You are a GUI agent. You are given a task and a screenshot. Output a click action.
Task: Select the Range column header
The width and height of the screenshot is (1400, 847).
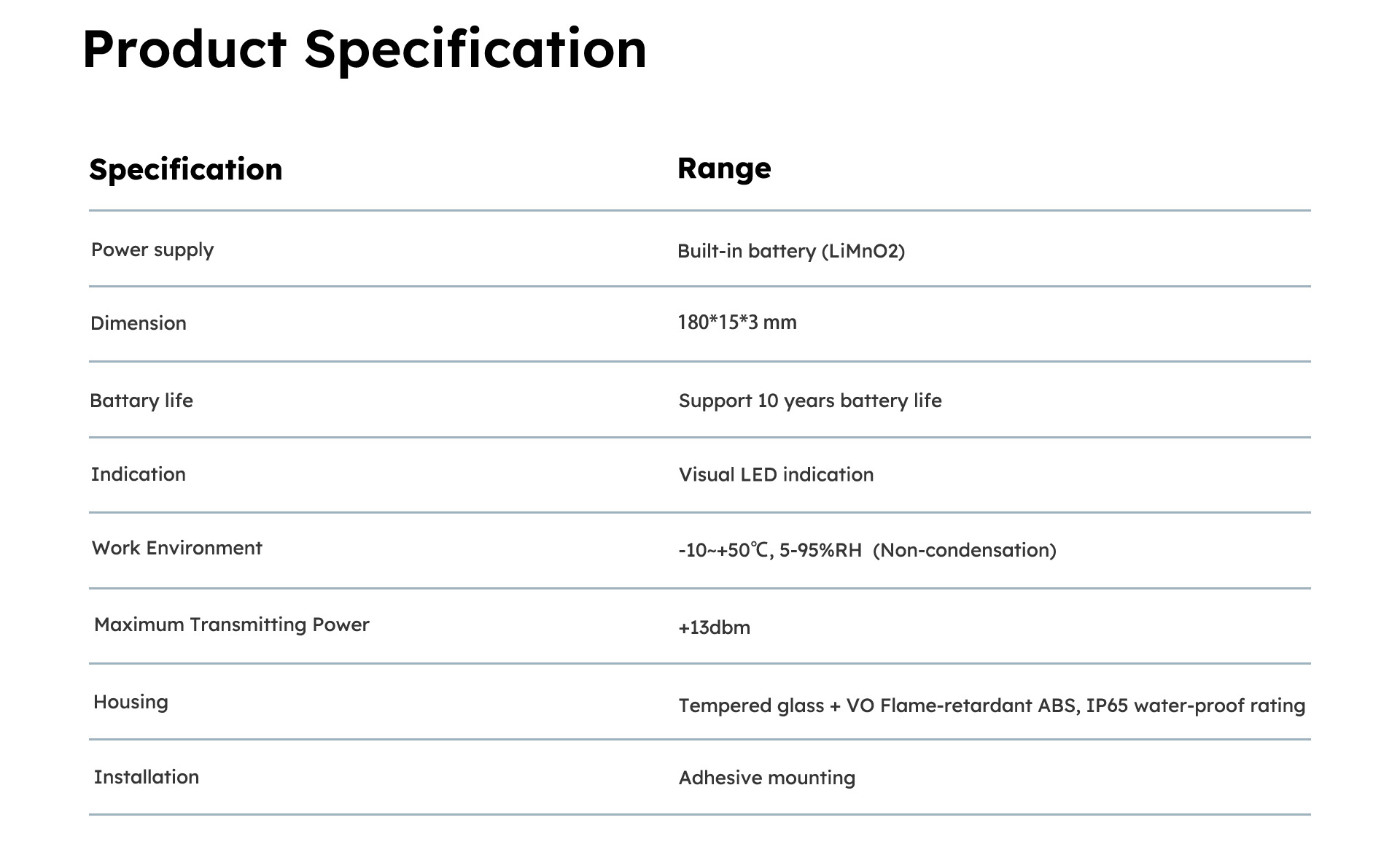(x=724, y=168)
